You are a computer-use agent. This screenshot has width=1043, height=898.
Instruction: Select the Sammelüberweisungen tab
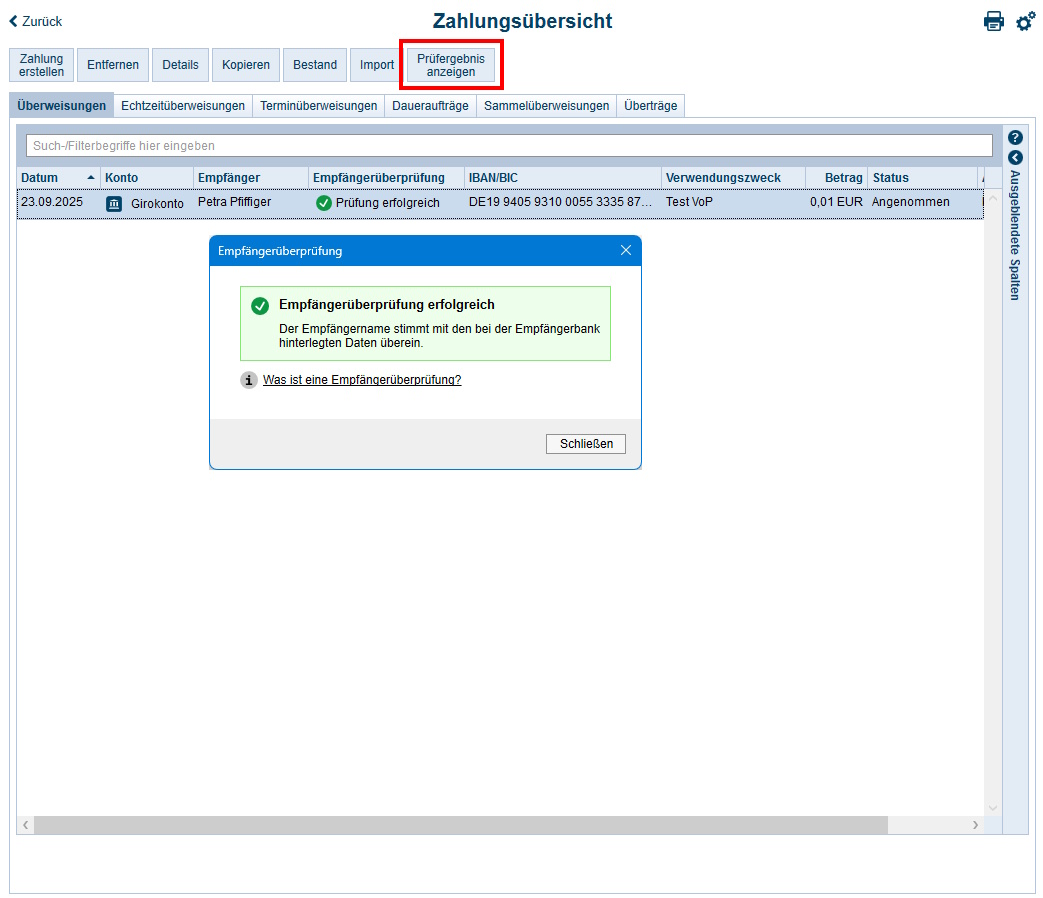coord(546,106)
